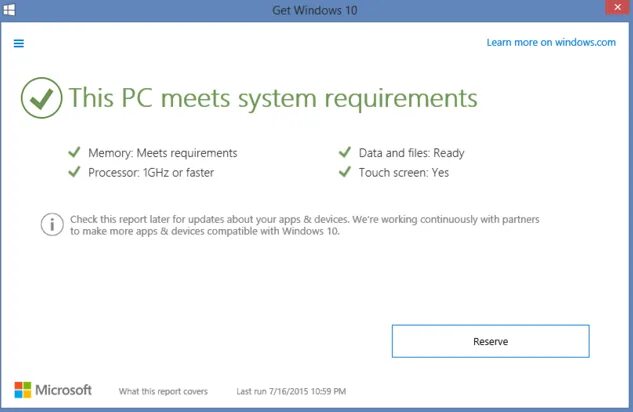The image size is (633, 412).
Task: Click the Microsoft logo
Action: point(53,390)
